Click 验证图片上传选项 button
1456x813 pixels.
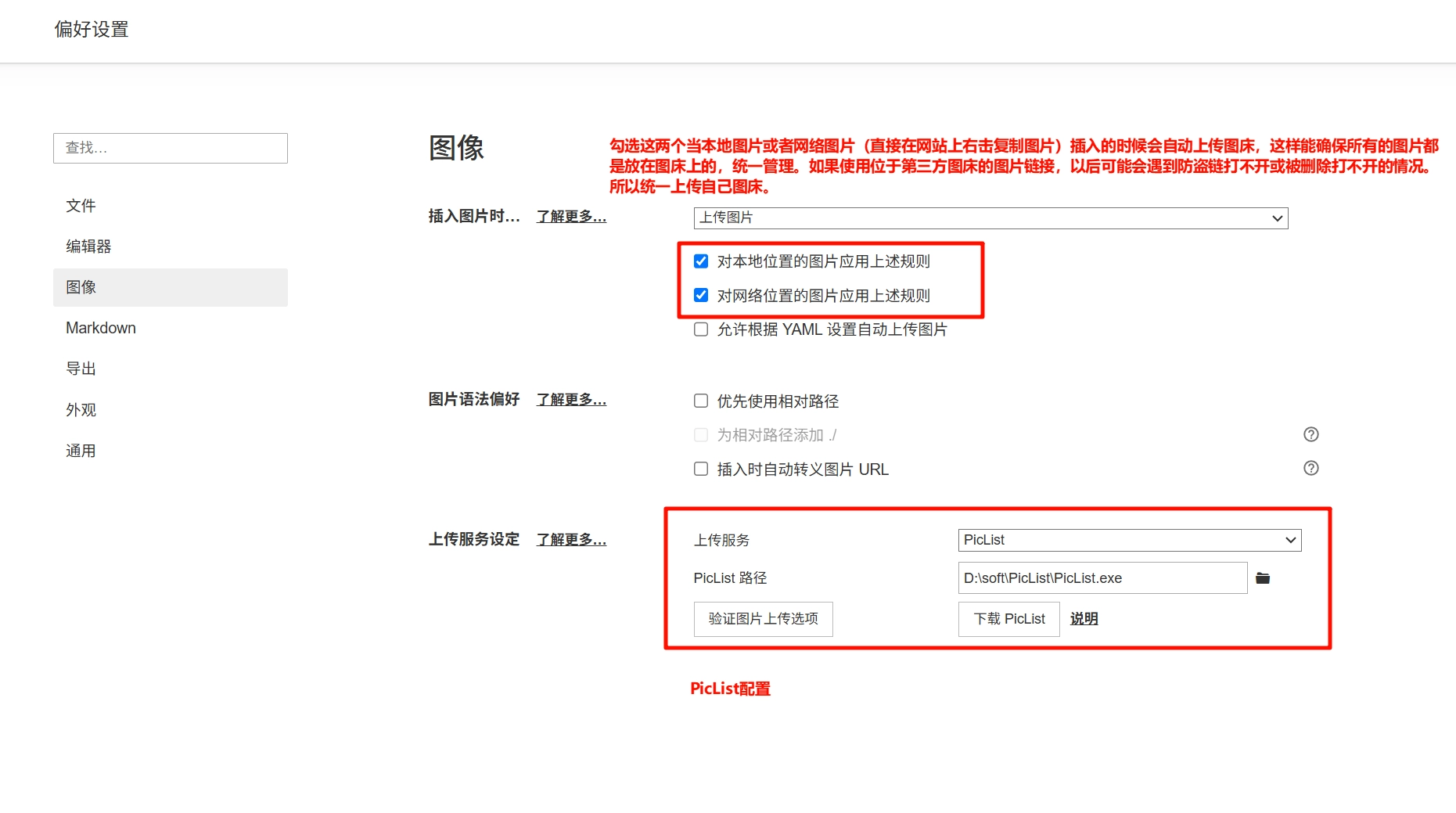(763, 619)
